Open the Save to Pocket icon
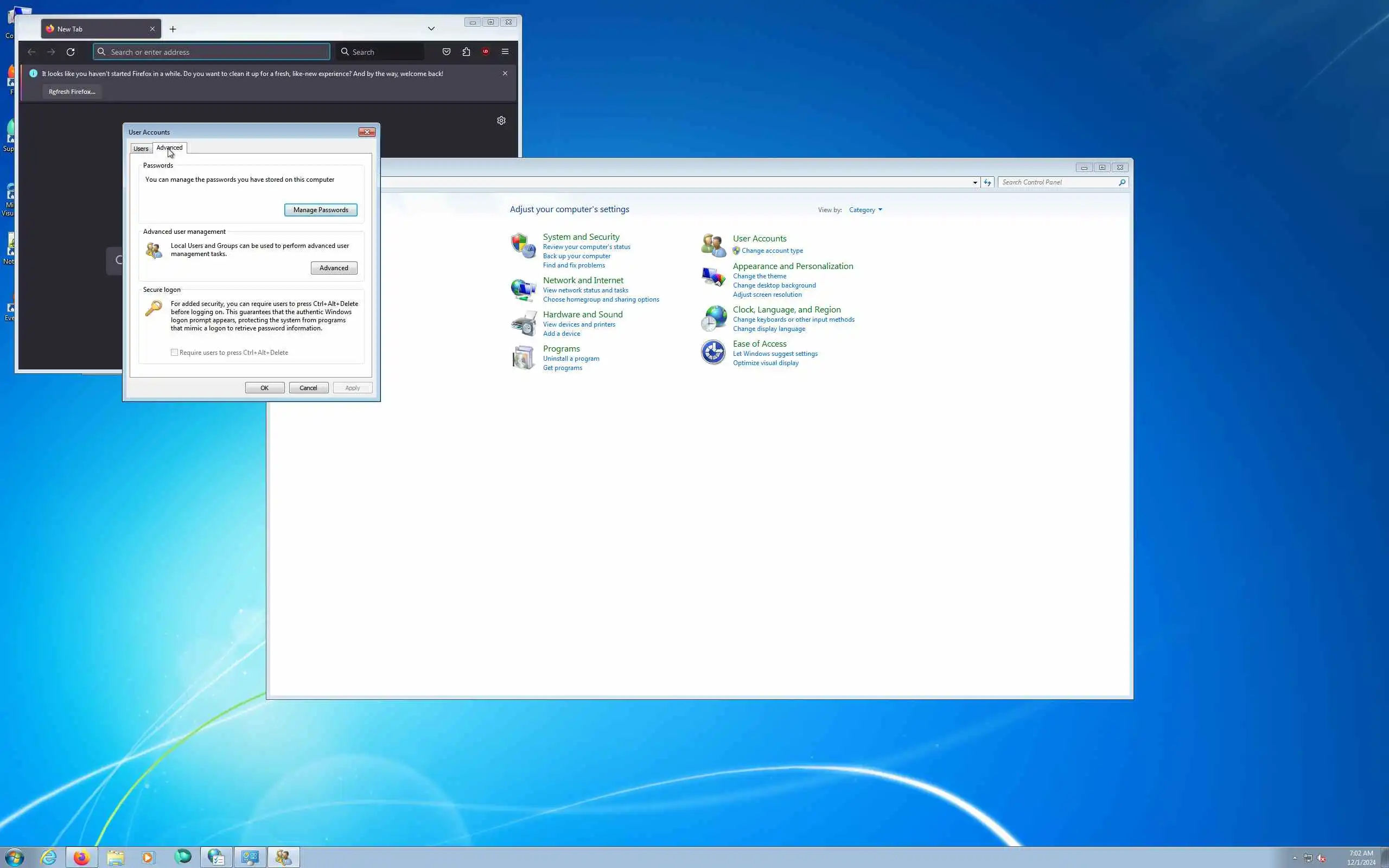The height and width of the screenshot is (868, 1389). [x=447, y=52]
